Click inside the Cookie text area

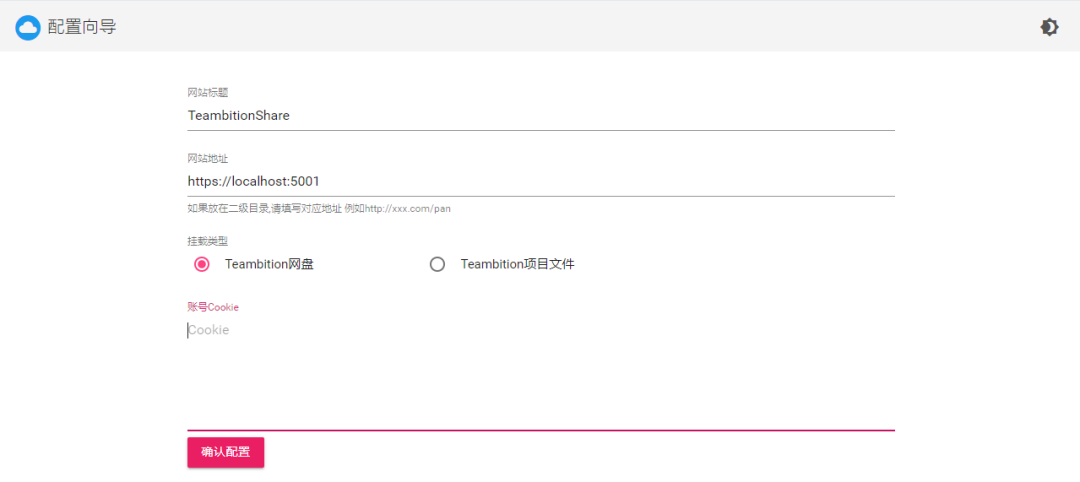coord(540,370)
